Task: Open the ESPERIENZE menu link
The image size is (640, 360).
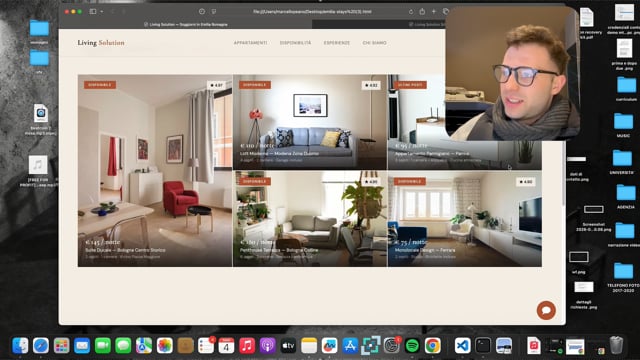Action: (x=337, y=43)
